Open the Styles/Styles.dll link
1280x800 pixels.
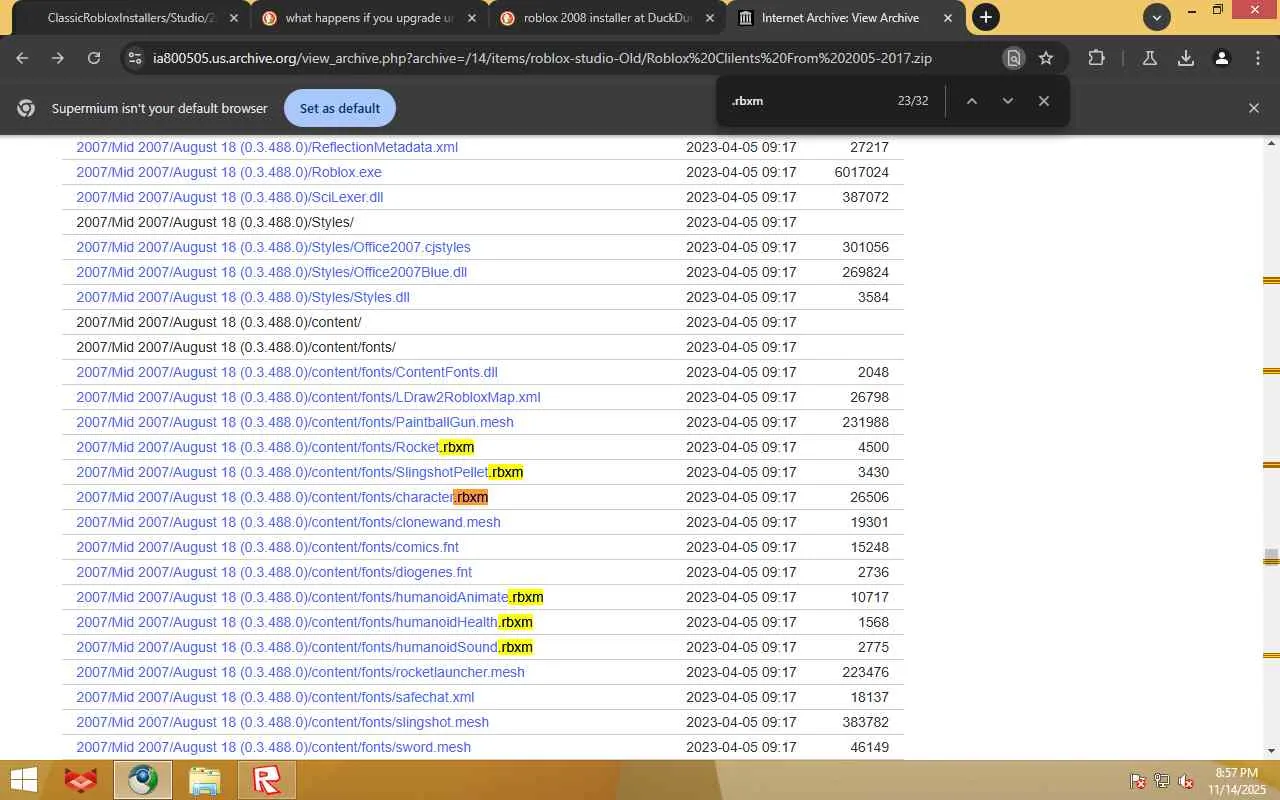243,297
